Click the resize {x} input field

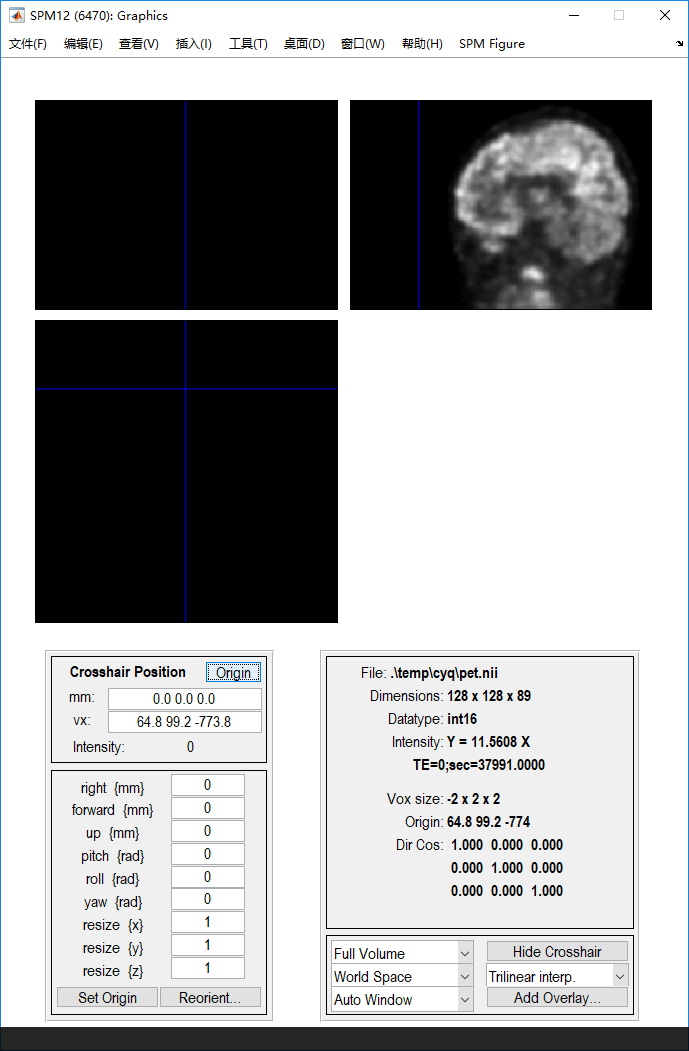(208, 922)
